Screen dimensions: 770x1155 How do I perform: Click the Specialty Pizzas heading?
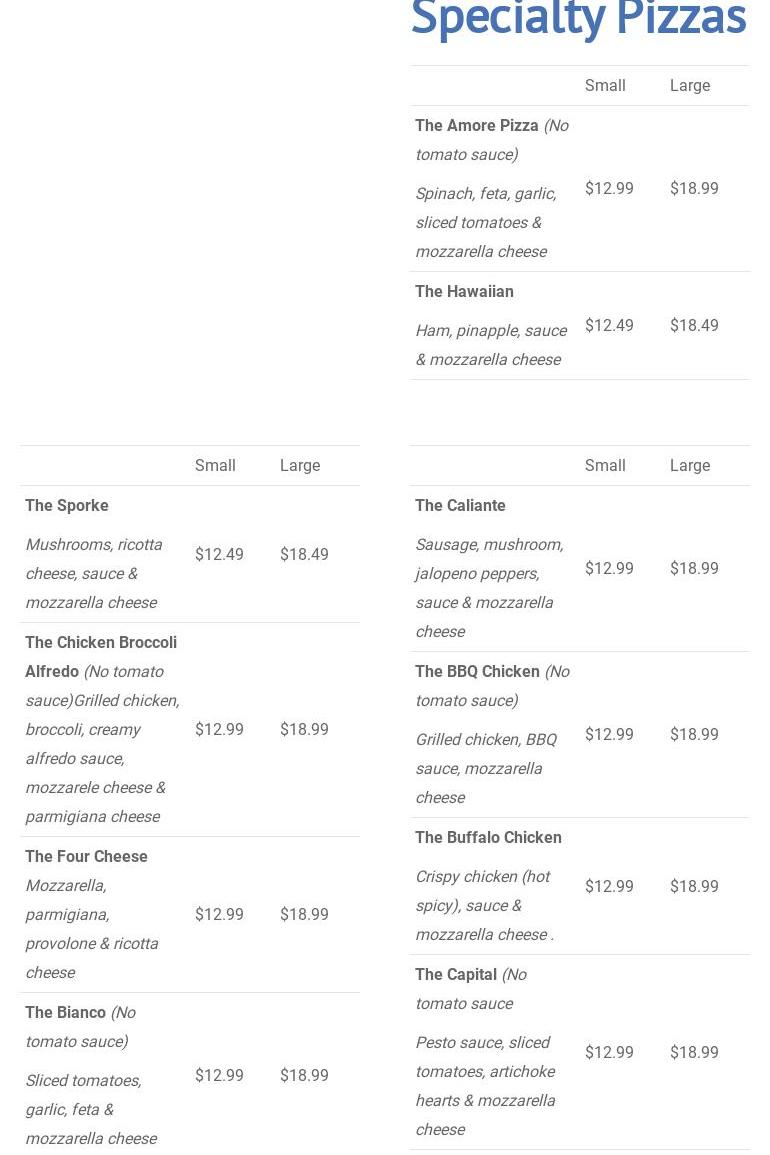pos(578,20)
